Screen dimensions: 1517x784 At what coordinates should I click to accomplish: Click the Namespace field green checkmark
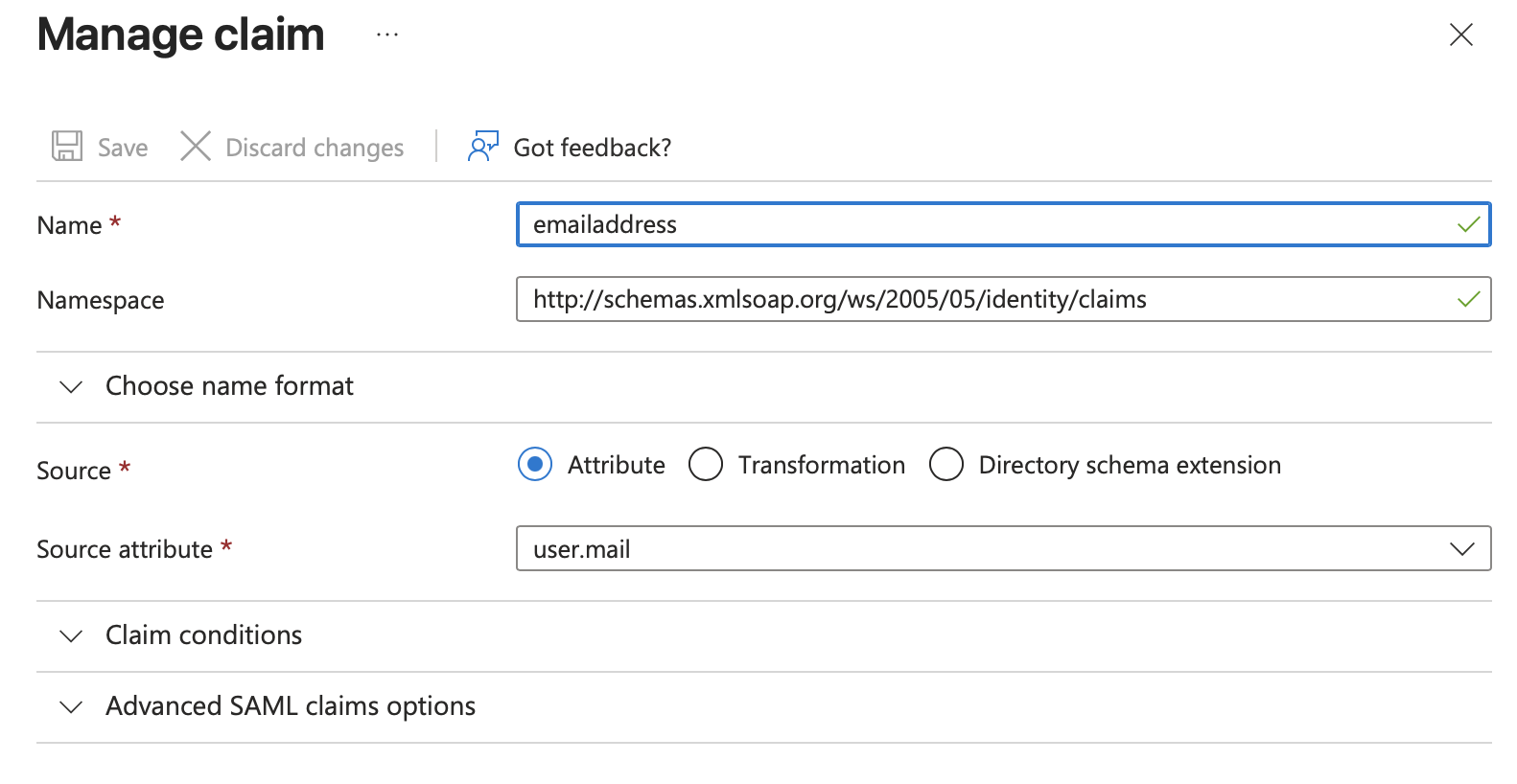[1468, 300]
